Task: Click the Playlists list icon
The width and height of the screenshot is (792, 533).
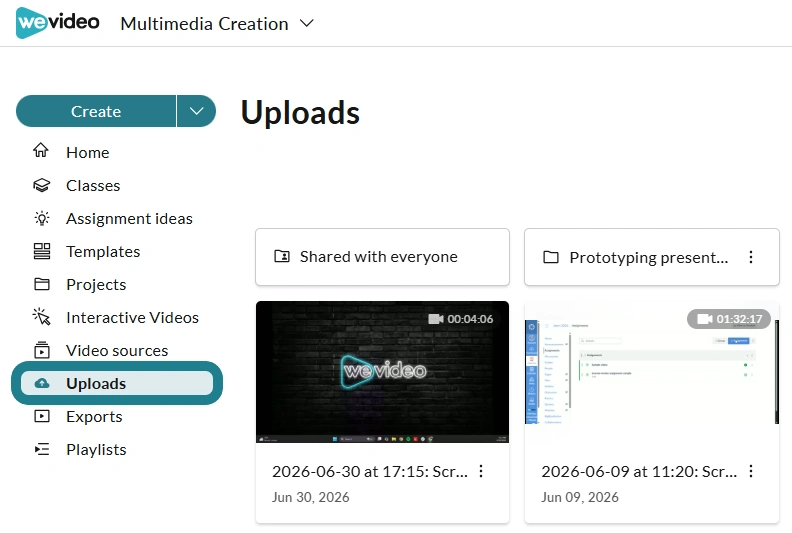Action: tap(42, 449)
